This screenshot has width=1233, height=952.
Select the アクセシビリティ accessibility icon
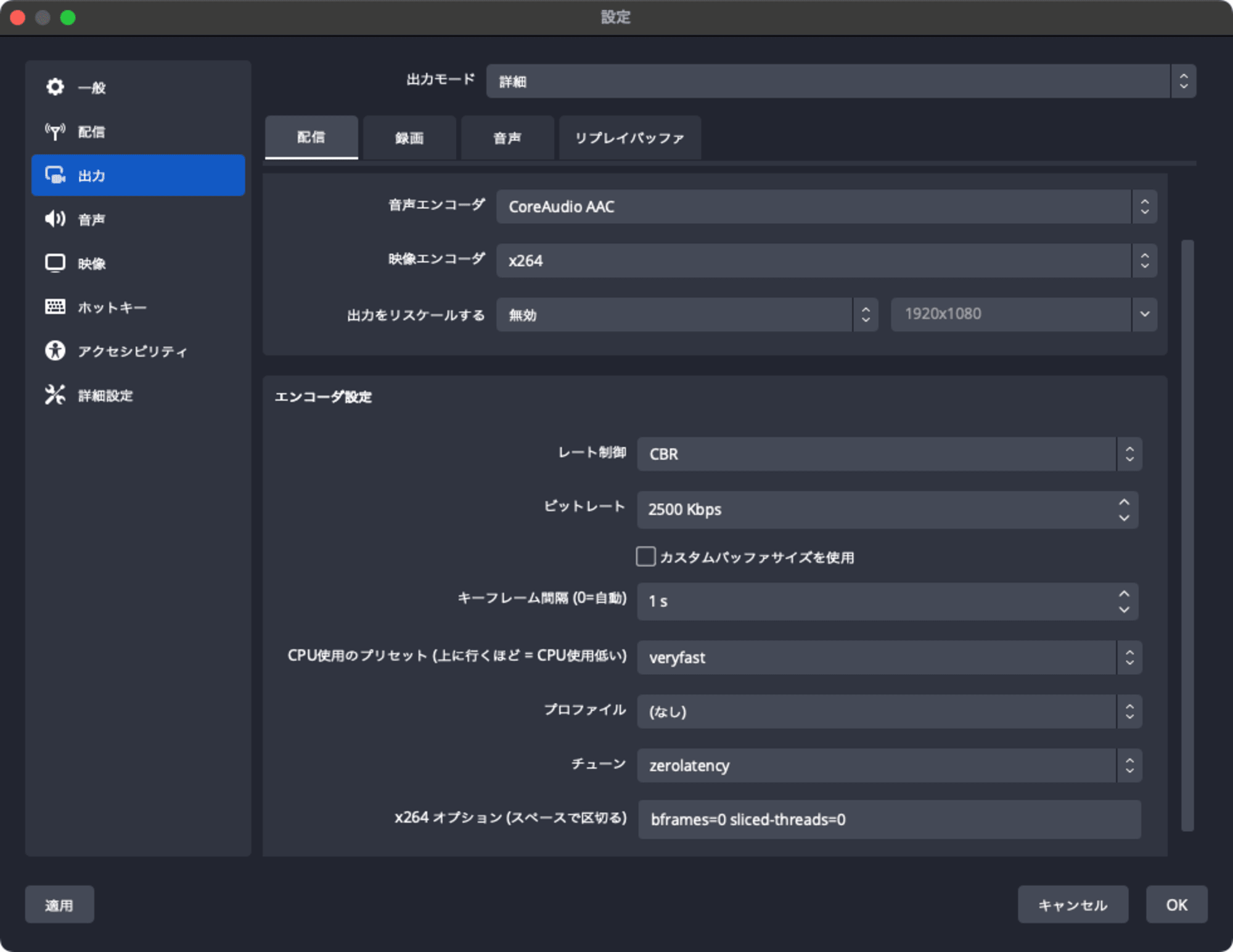click(x=55, y=351)
